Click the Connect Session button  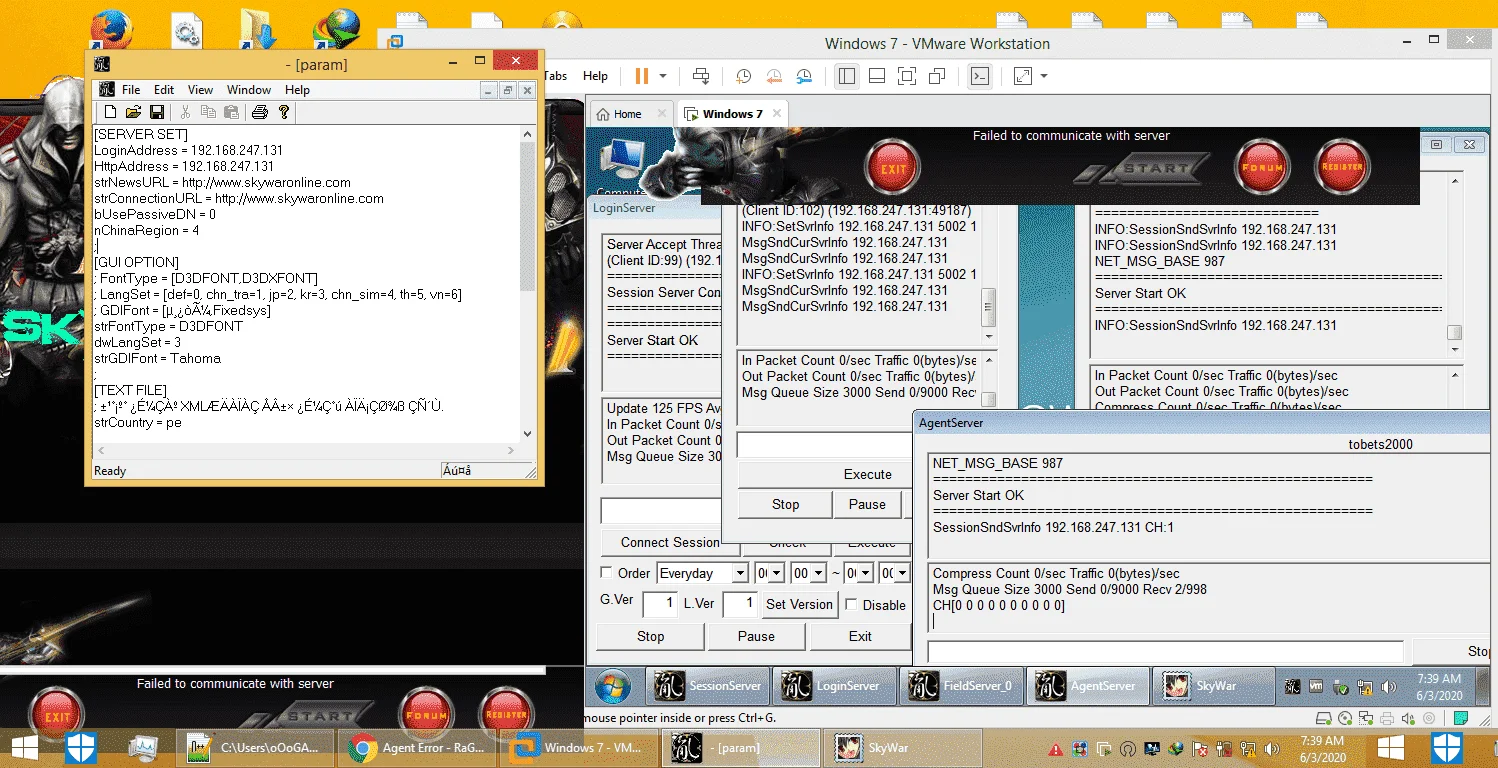tap(670, 542)
